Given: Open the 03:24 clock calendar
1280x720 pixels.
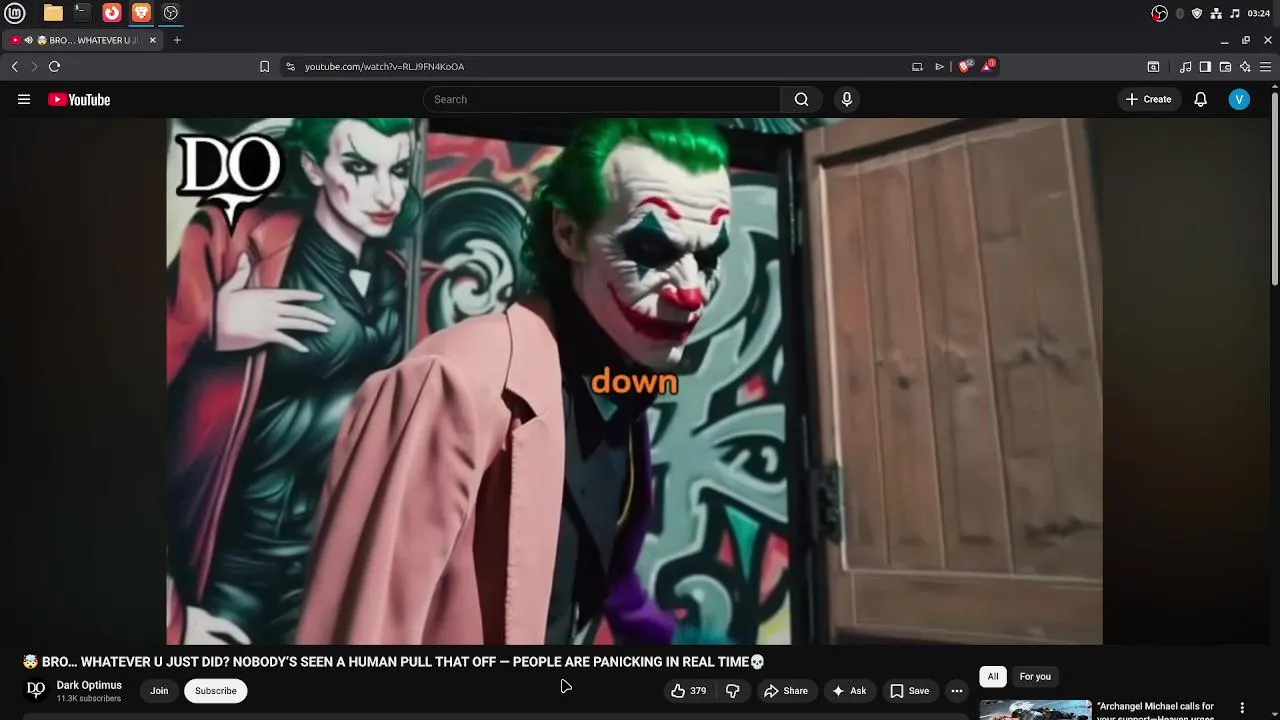Looking at the screenshot, I should (1259, 13).
